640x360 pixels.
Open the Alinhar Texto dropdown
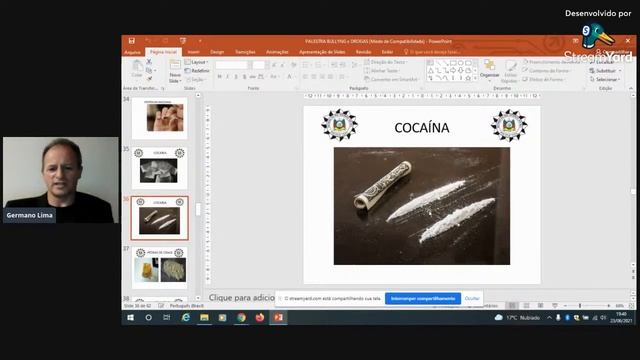(x=381, y=71)
